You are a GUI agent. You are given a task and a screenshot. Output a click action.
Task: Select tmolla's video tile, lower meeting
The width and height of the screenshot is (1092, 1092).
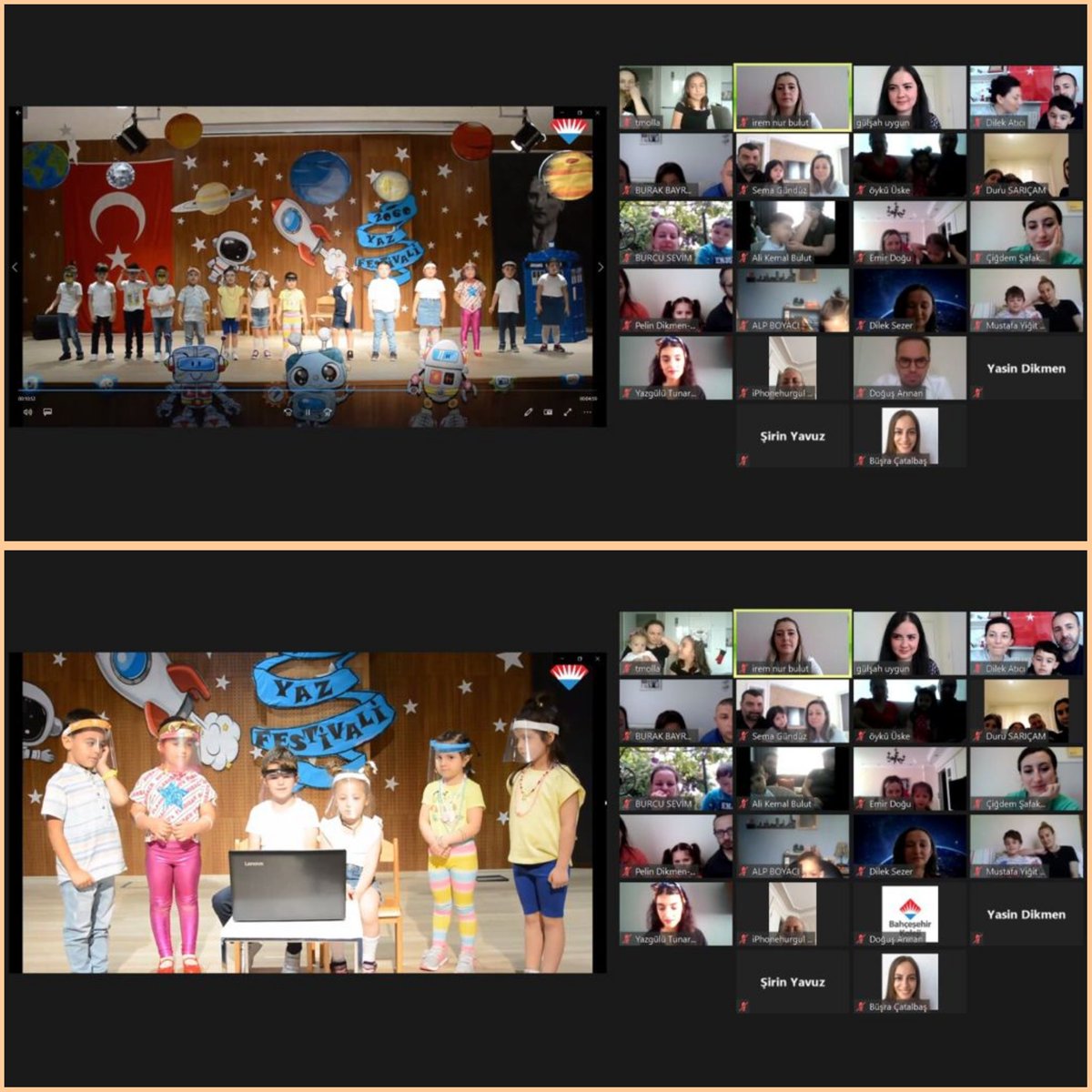pyautogui.click(x=676, y=642)
